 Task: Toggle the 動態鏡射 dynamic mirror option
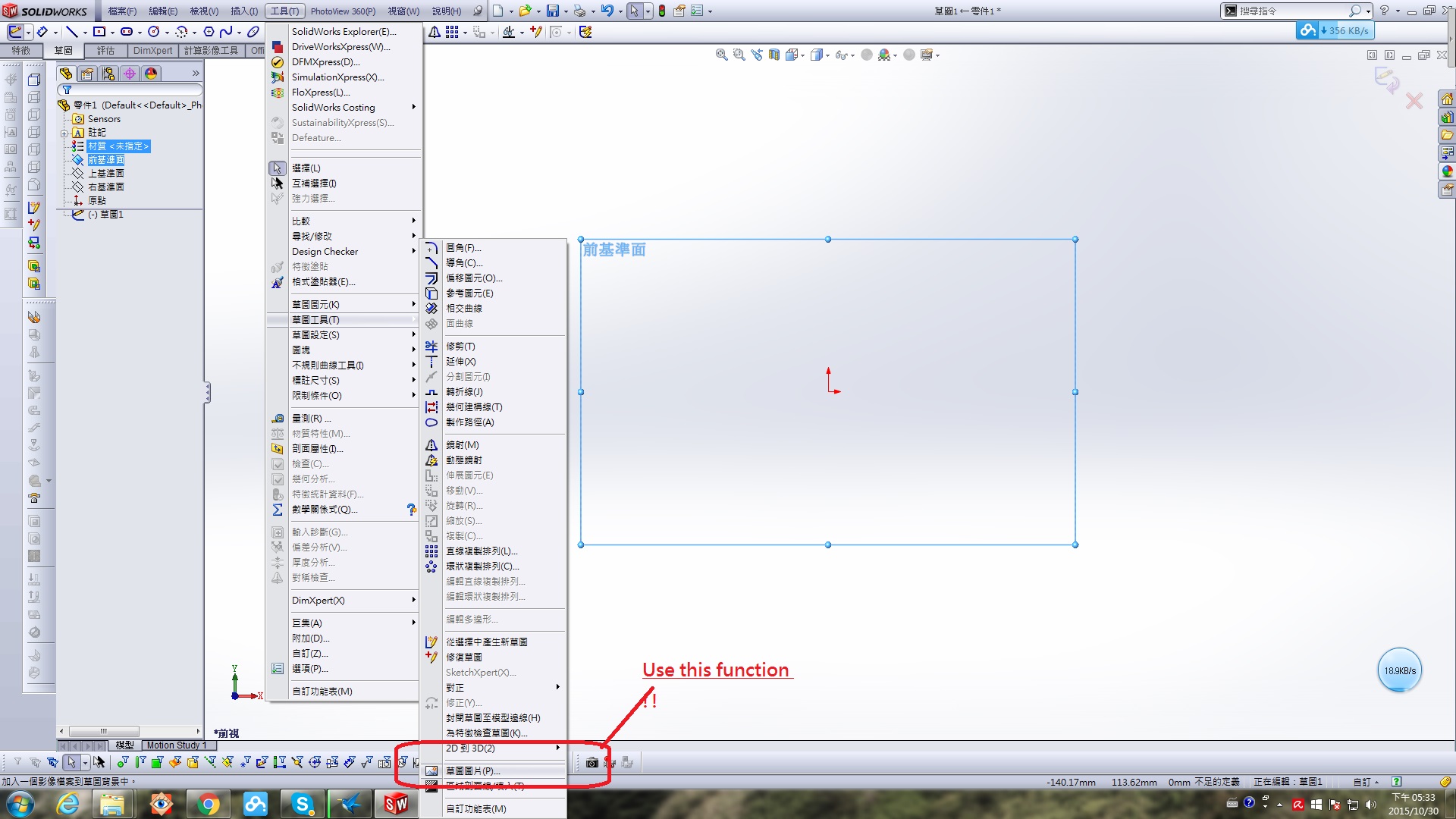pyautogui.click(x=463, y=460)
